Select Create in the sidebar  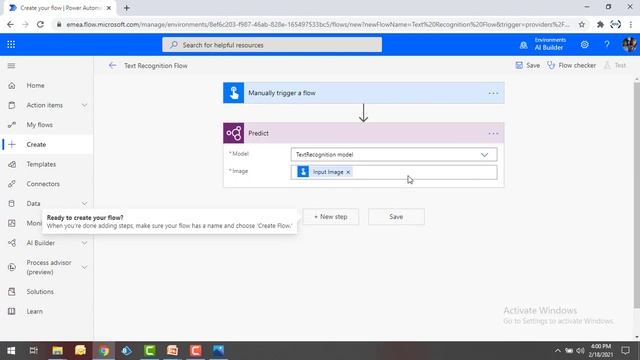(47, 144)
